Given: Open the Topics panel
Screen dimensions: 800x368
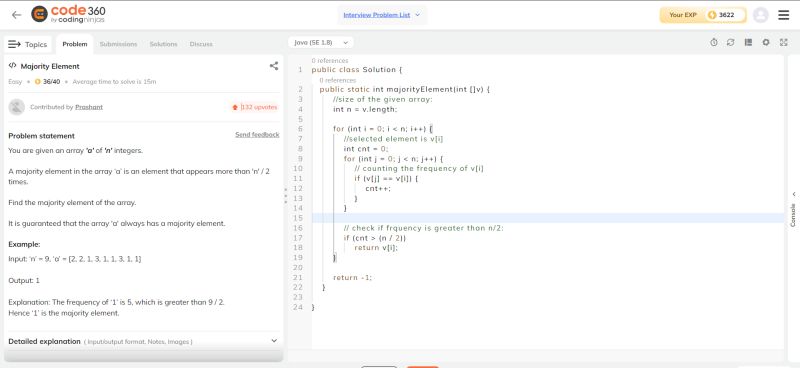Looking at the screenshot, I should (28, 44).
